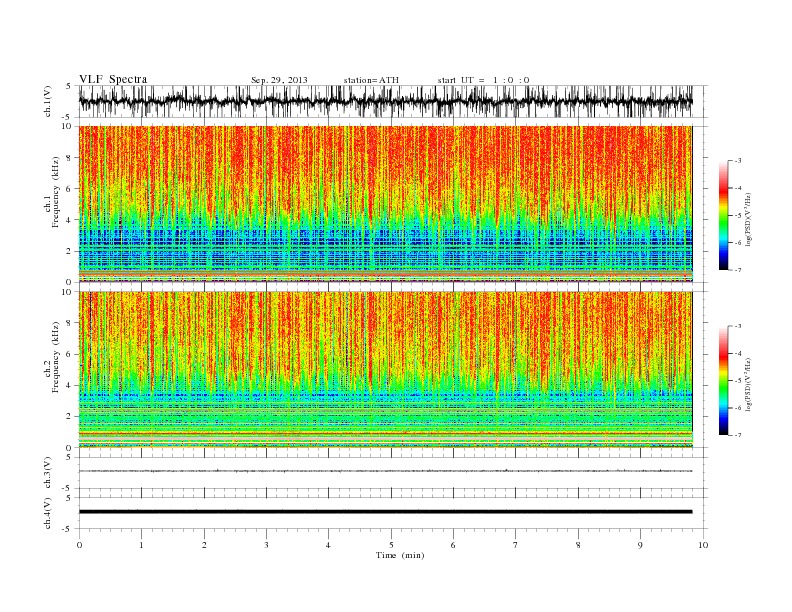
Task: Click the "ch.3(V)" axis label
Action: (48, 473)
